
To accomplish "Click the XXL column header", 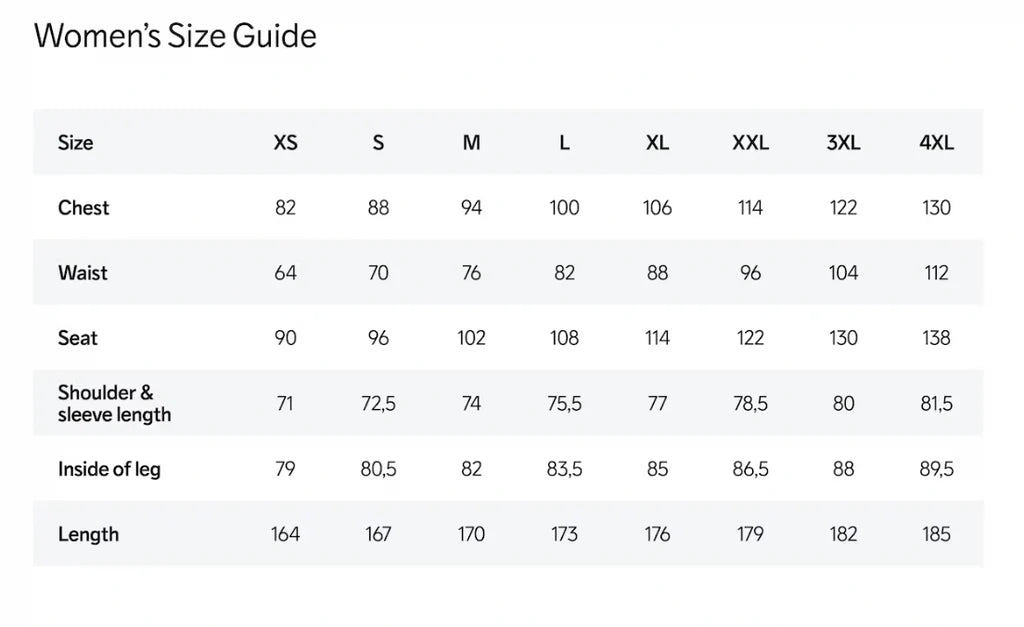I will click(x=750, y=143).
